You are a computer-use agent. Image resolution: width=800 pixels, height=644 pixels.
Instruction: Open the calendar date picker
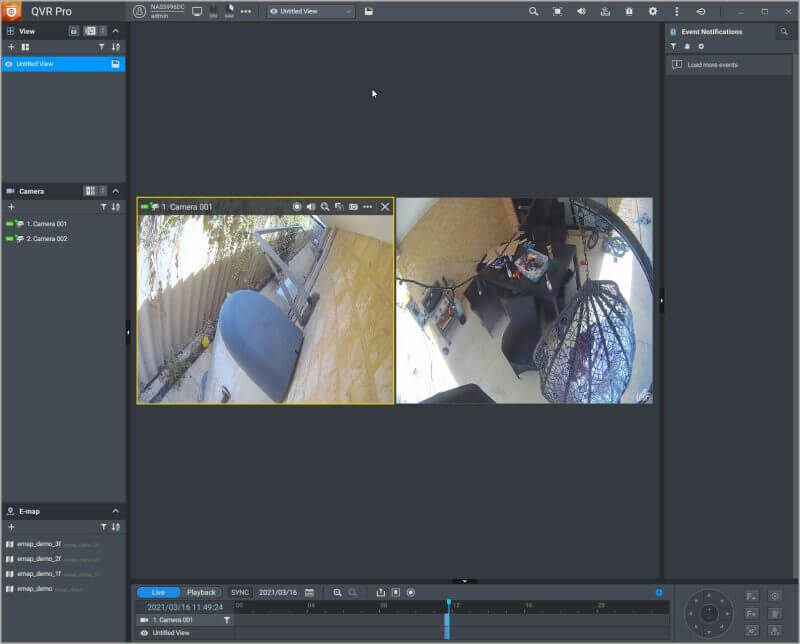[309, 592]
